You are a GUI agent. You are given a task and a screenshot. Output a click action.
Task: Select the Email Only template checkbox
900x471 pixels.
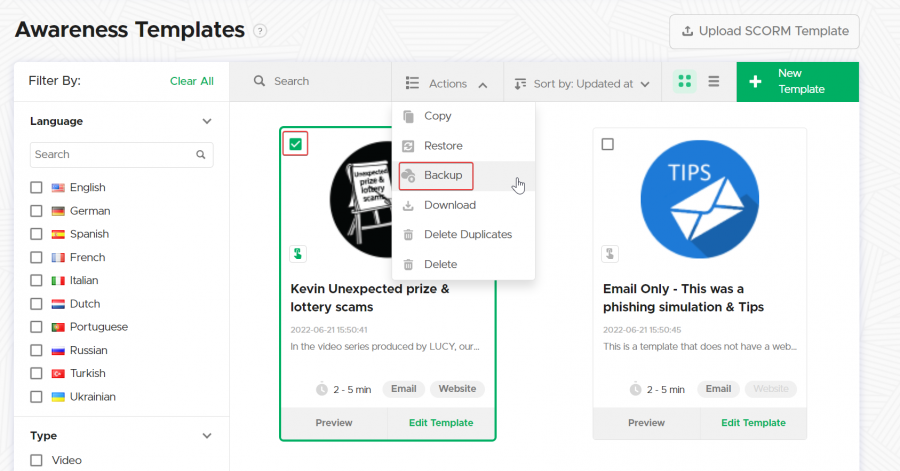(x=608, y=145)
